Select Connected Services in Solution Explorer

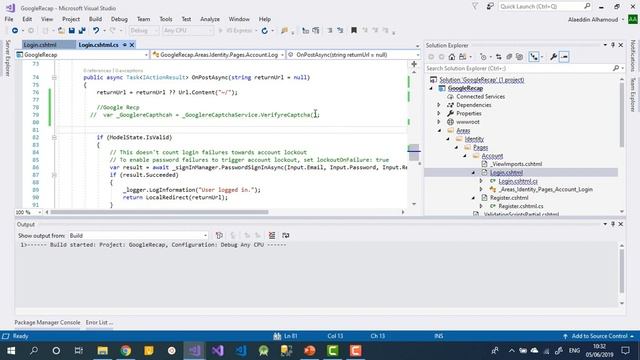[x=480, y=97]
